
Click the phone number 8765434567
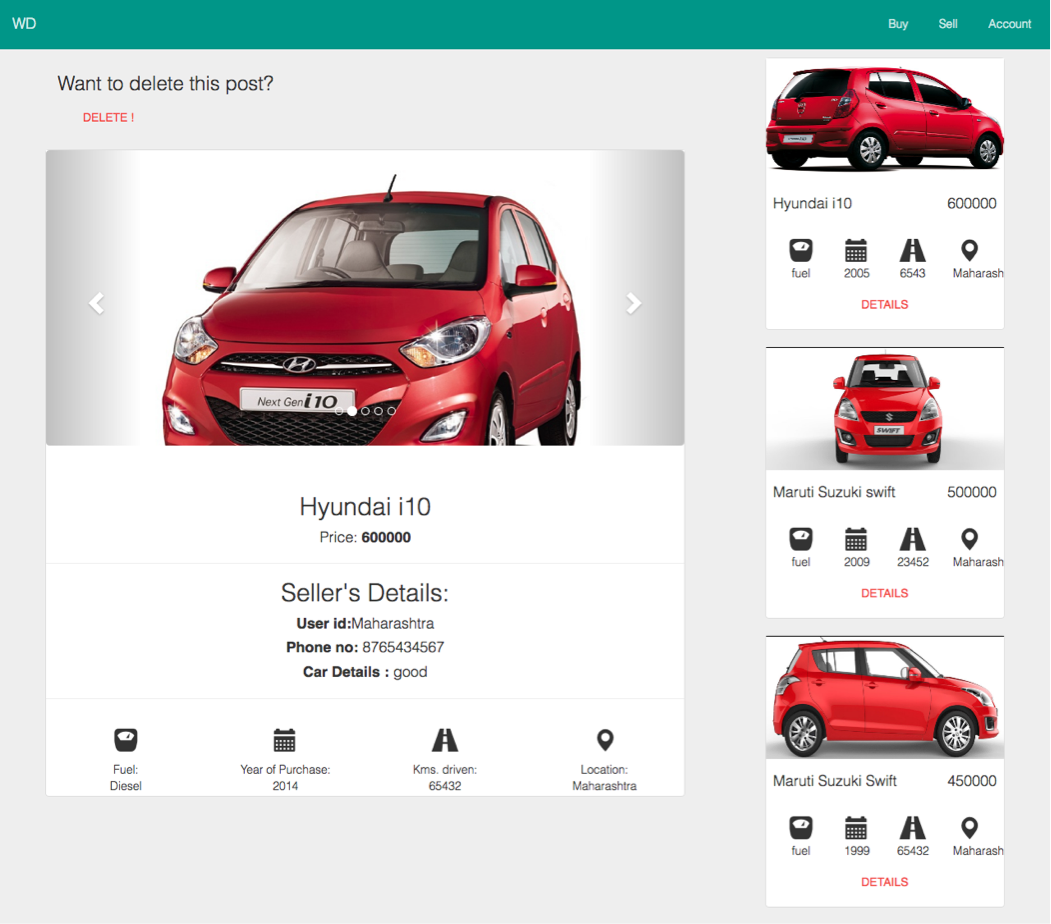[x=404, y=647]
